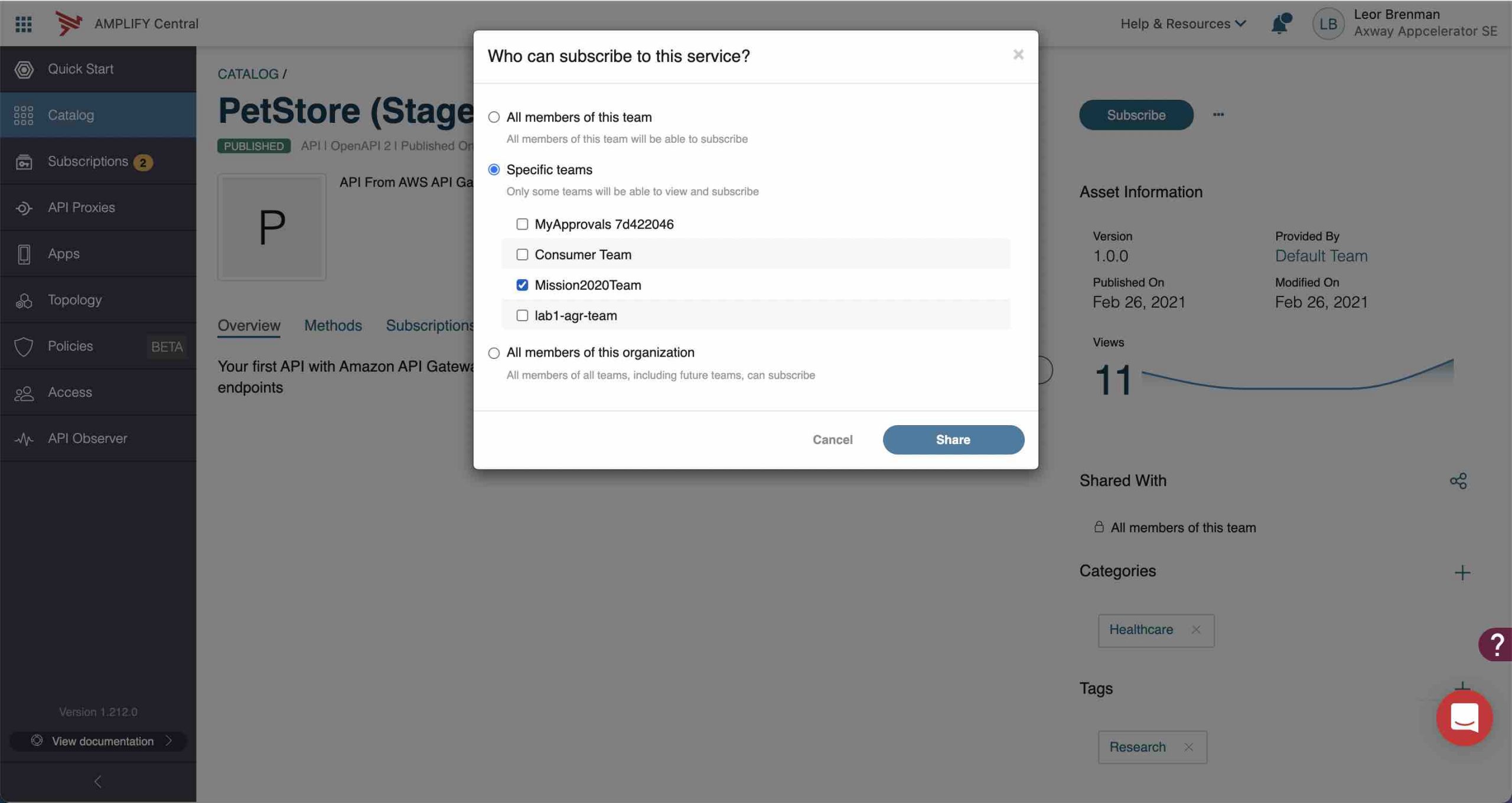1512x803 pixels.
Task: Click the Share button
Action: point(953,439)
